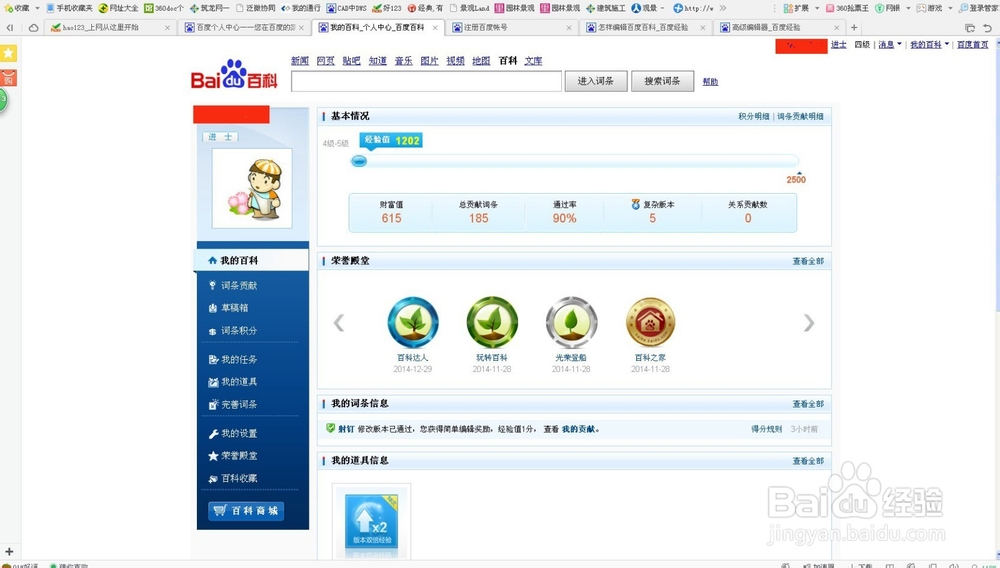This screenshot has width=1000, height=568.
Task: Open the 得分规则 link
Action: coord(767,429)
